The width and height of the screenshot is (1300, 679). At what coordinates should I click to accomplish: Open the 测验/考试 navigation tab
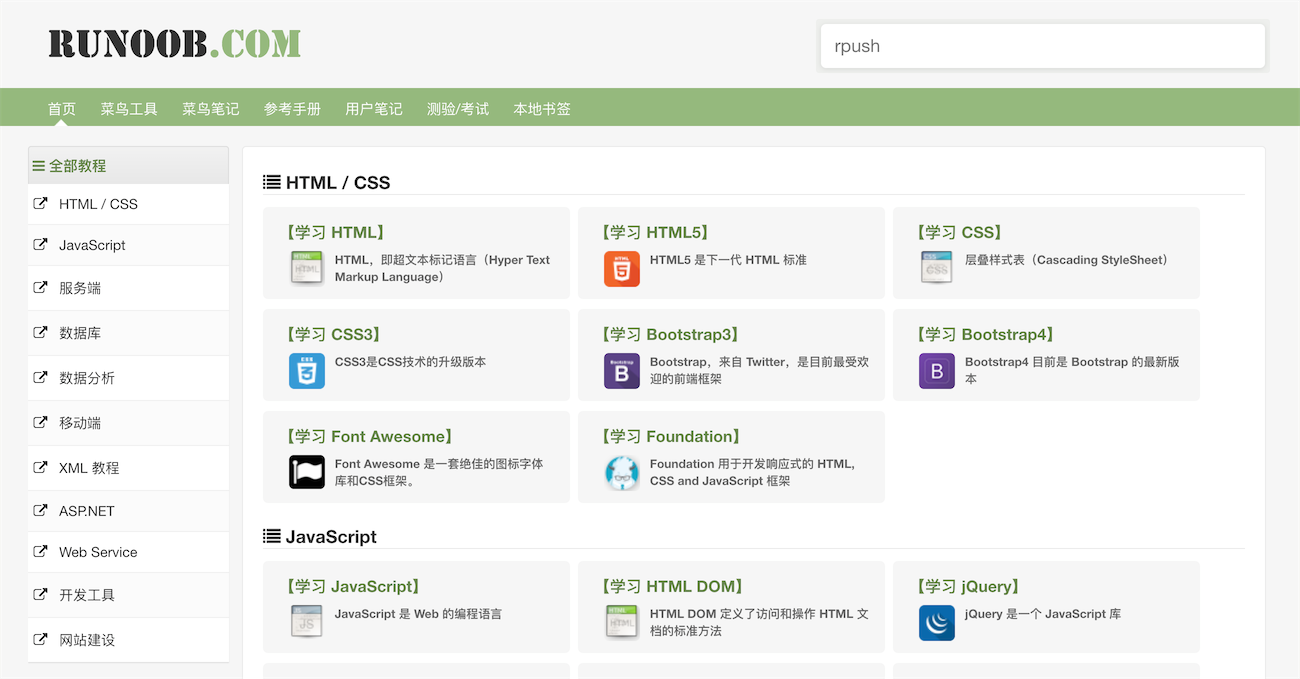point(458,109)
